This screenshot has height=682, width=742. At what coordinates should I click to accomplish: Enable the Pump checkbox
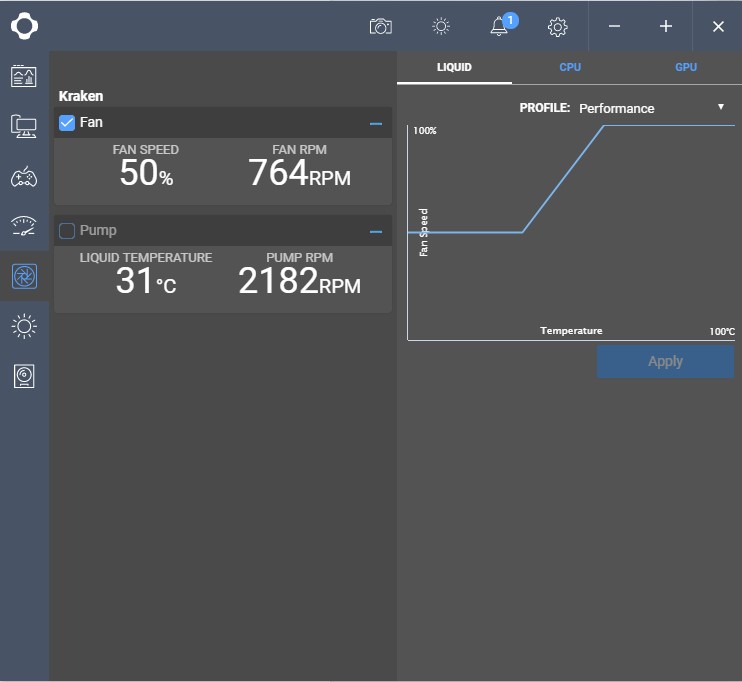pos(67,231)
